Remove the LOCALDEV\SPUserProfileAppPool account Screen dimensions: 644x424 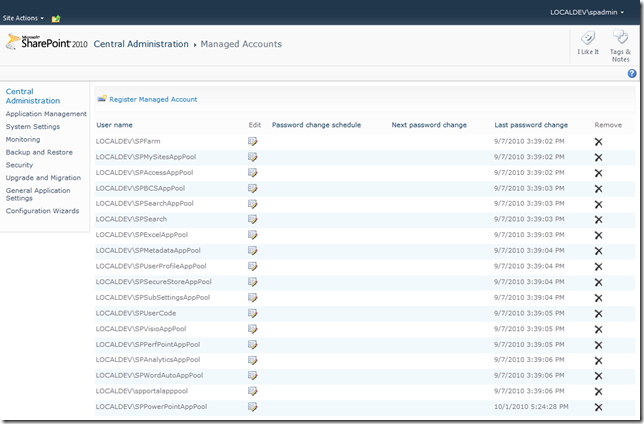pos(598,267)
